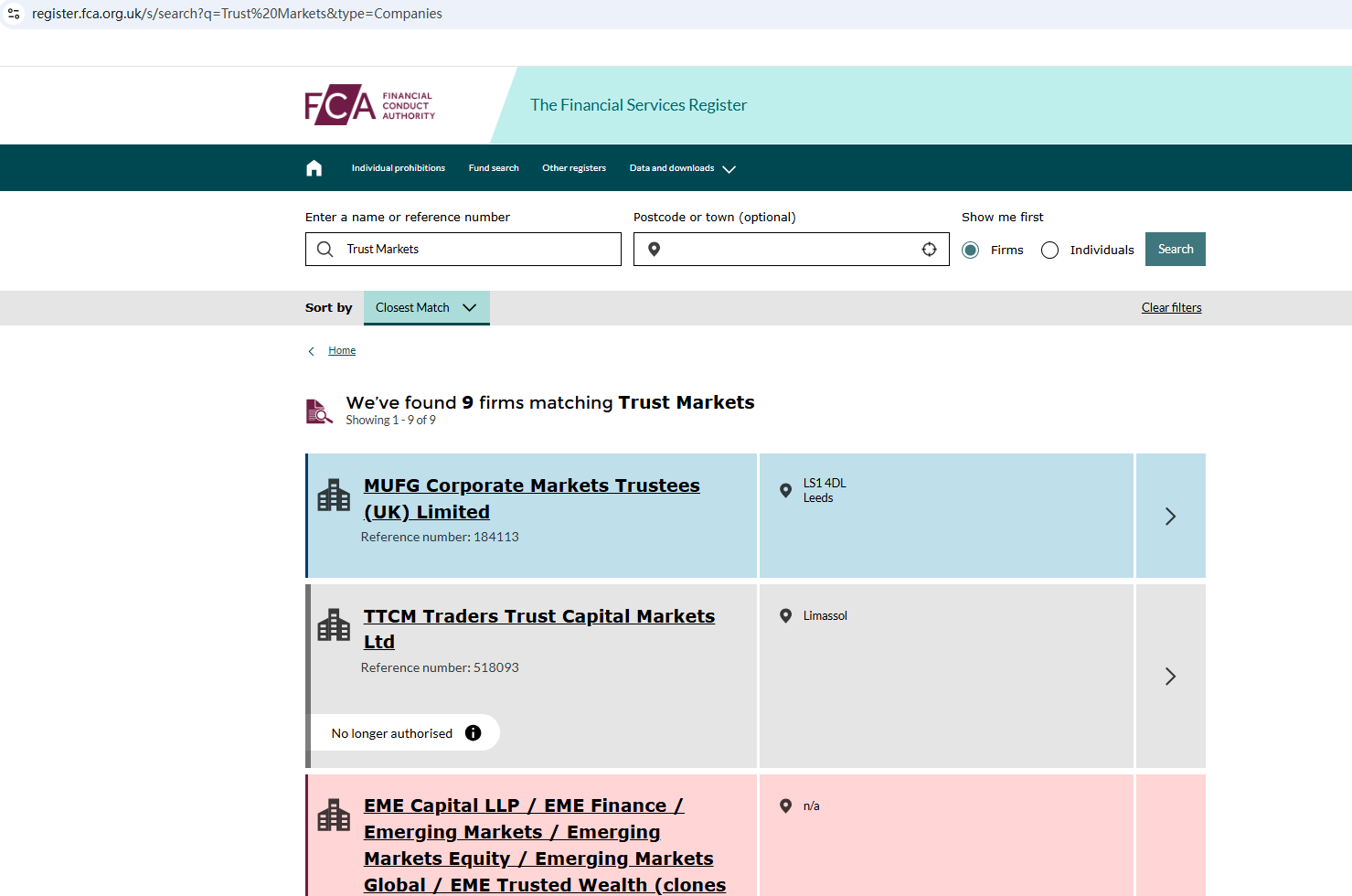
Task: Click the browser address bar URL
Action: point(237,14)
